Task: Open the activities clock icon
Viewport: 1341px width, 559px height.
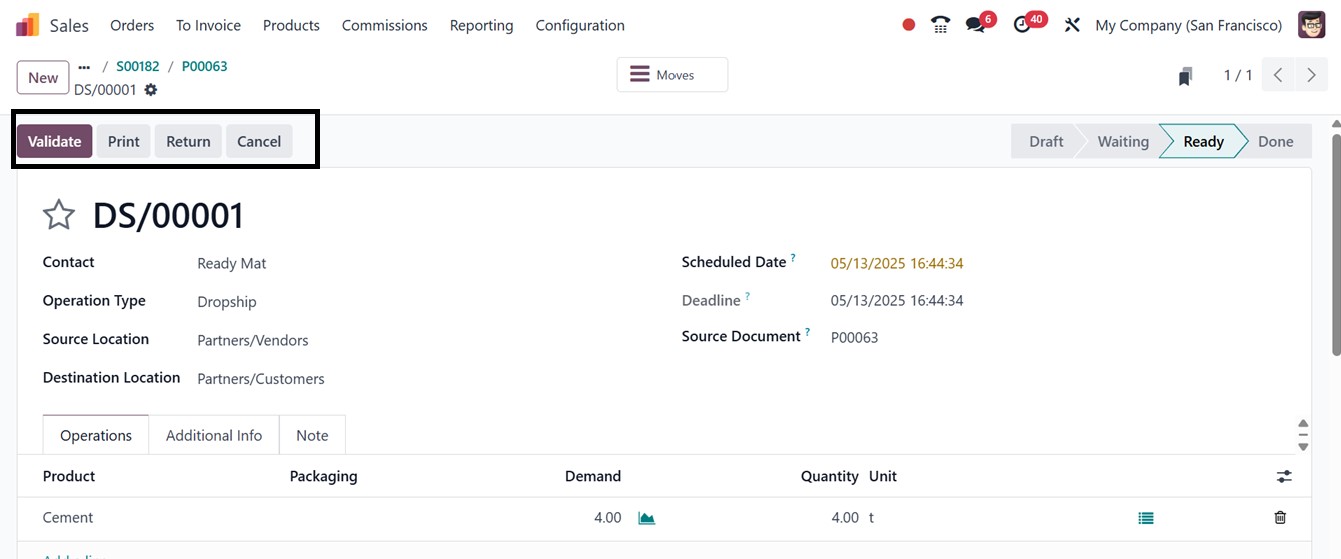Action: [1022, 25]
